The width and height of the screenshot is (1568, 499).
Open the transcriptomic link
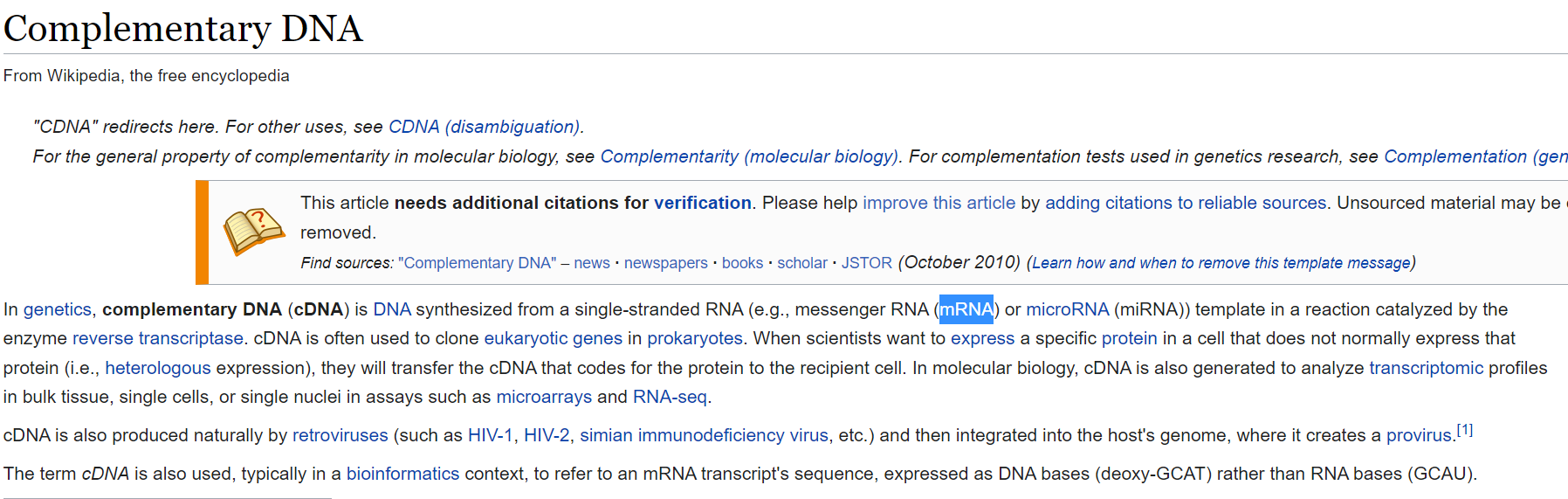[1426, 368]
